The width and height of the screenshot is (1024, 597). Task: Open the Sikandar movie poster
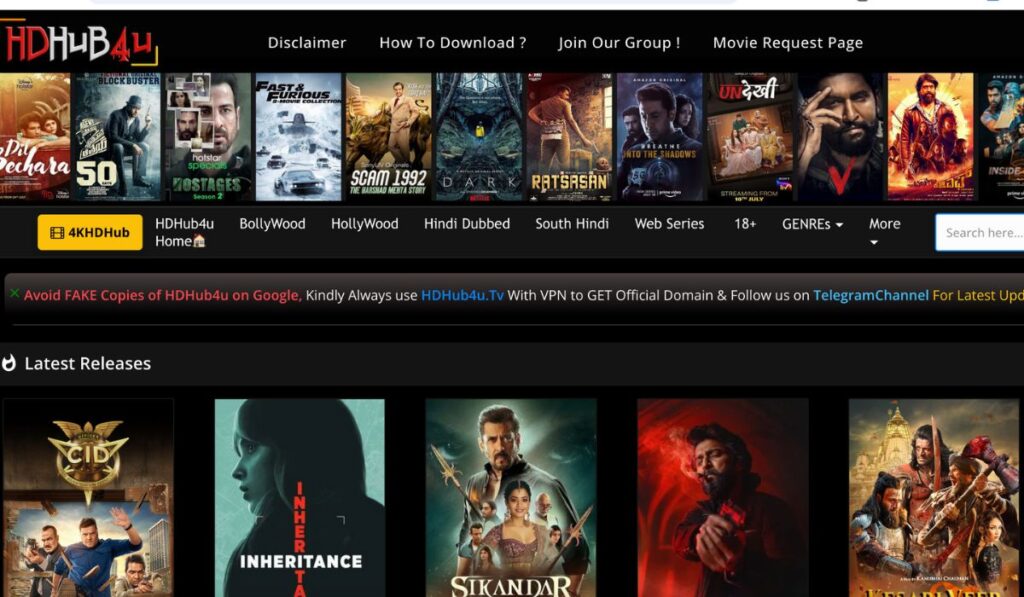click(x=511, y=498)
